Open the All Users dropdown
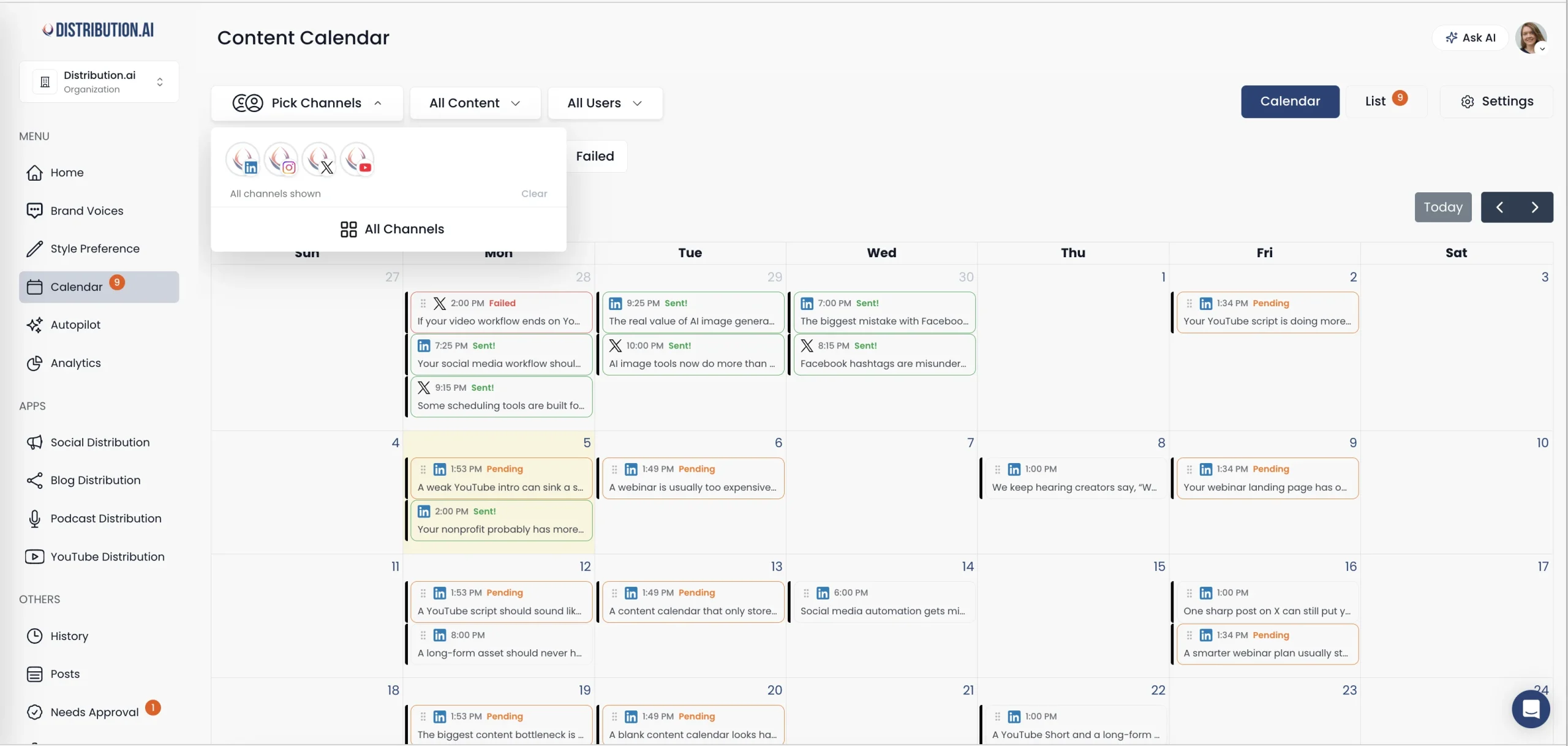The height and width of the screenshot is (746, 1568). tap(605, 103)
